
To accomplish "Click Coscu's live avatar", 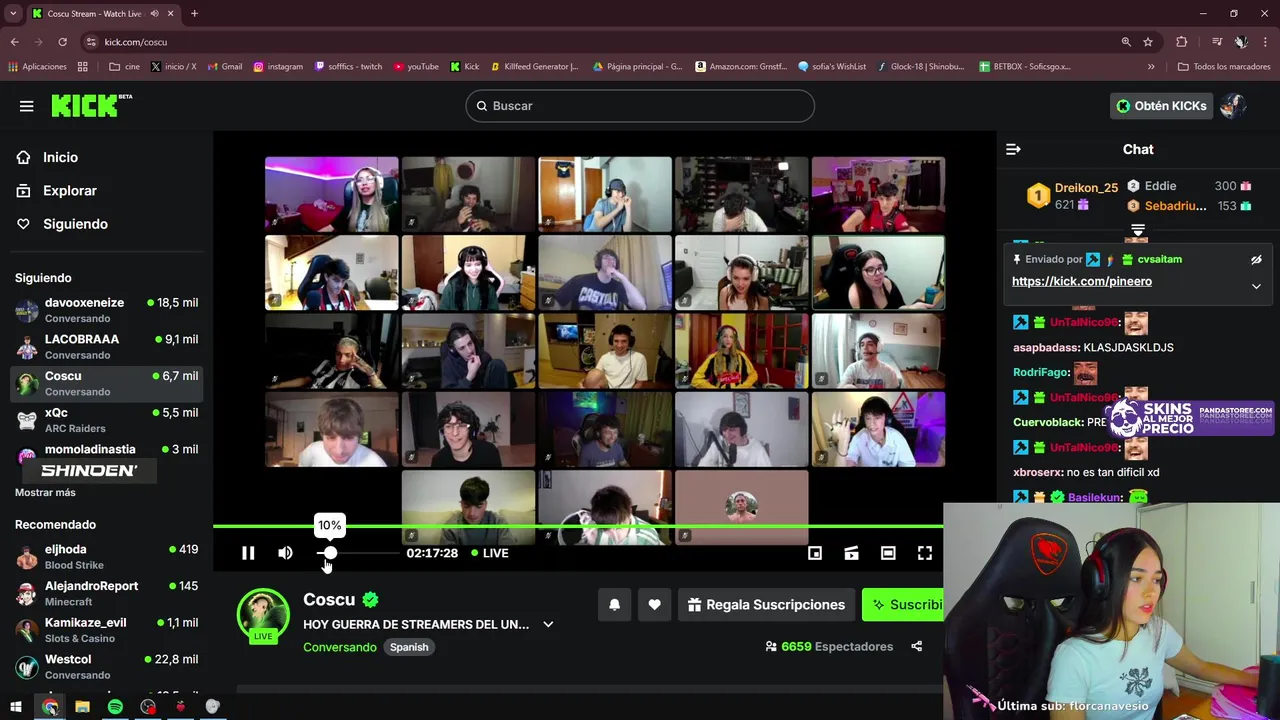I will click(x=263, y=615).
